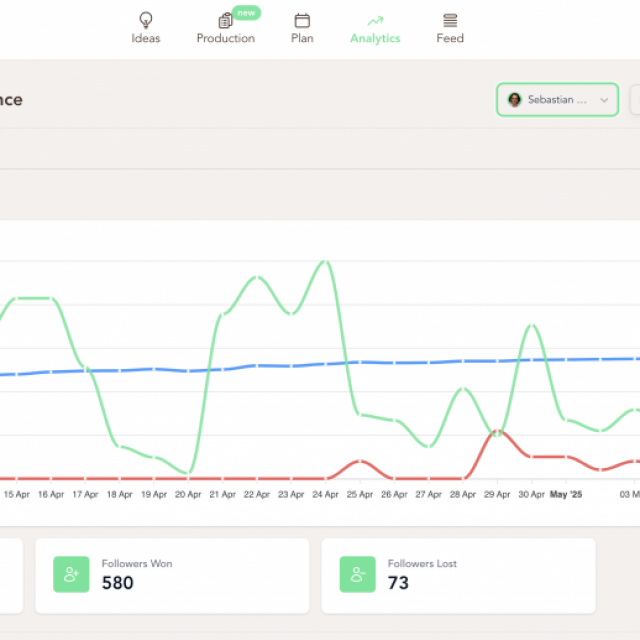640x640 pixels.
Task: Select the Plan tab label
Action: (302, 39)
